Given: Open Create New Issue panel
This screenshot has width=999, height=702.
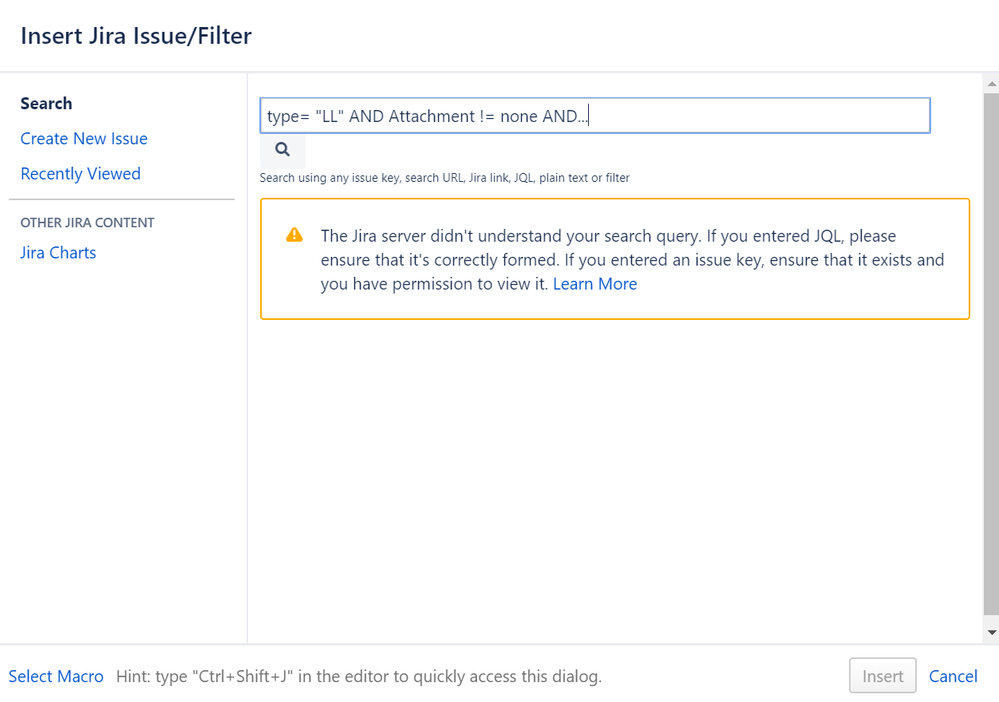Looking at the screenshot, I should pyautogui.click(x=83, y=138).
